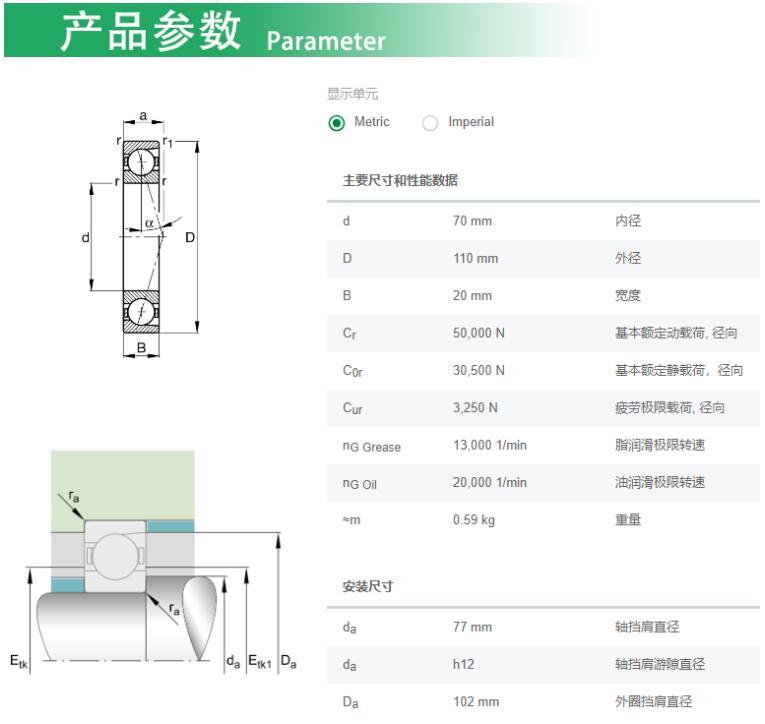The height and width of the screenshot is (724, 765).
Task: Click the 重量 label
Action: tap(627, 520)
